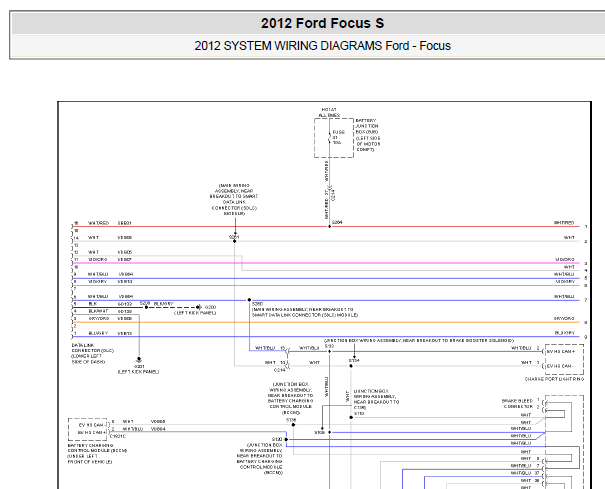Select the Fuse 31 10A label
605x489 pixels.
(338, 137)
